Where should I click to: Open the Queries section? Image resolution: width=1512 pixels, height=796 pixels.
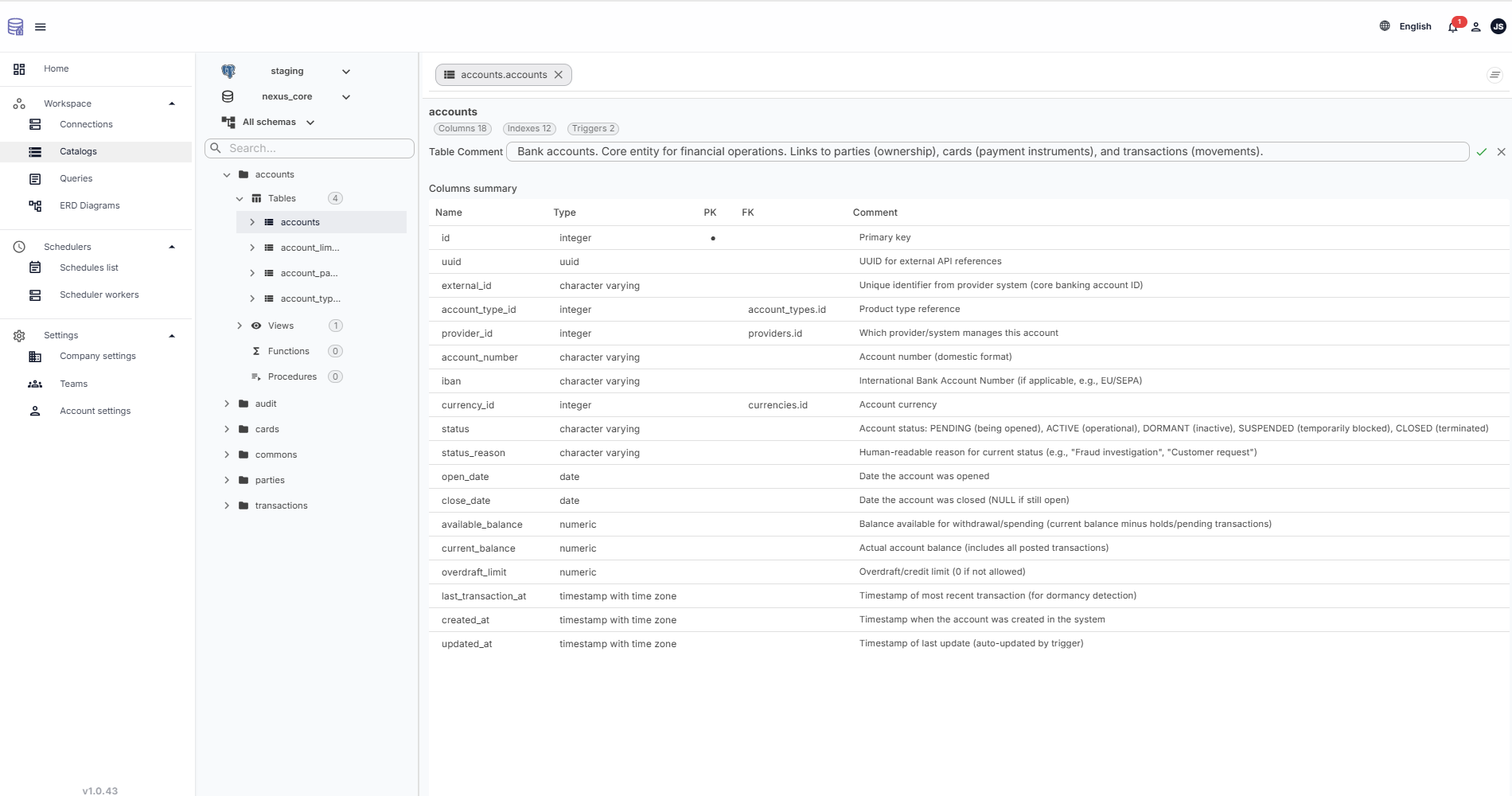pos(76,178)
